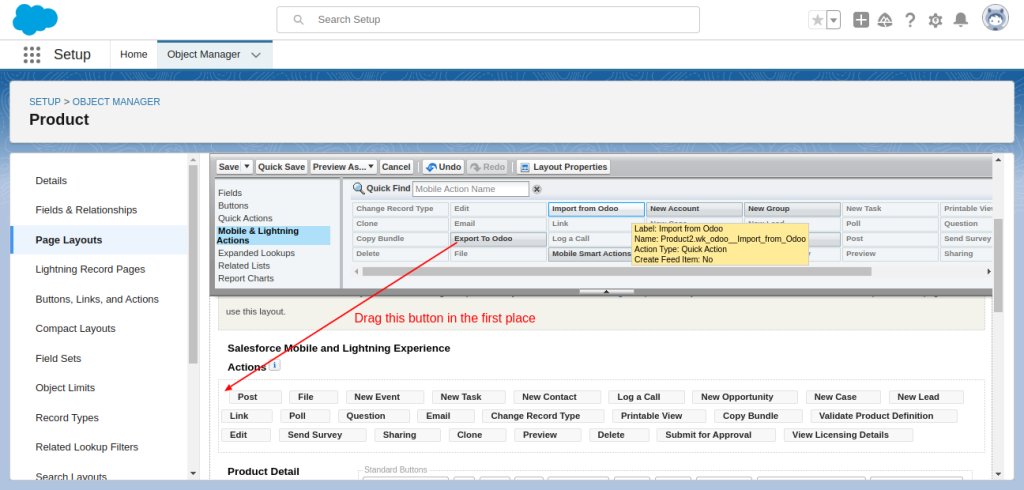This screenshot has height=490, width=1024.
Task: Open Details in the sidebar
Action: 51,180
